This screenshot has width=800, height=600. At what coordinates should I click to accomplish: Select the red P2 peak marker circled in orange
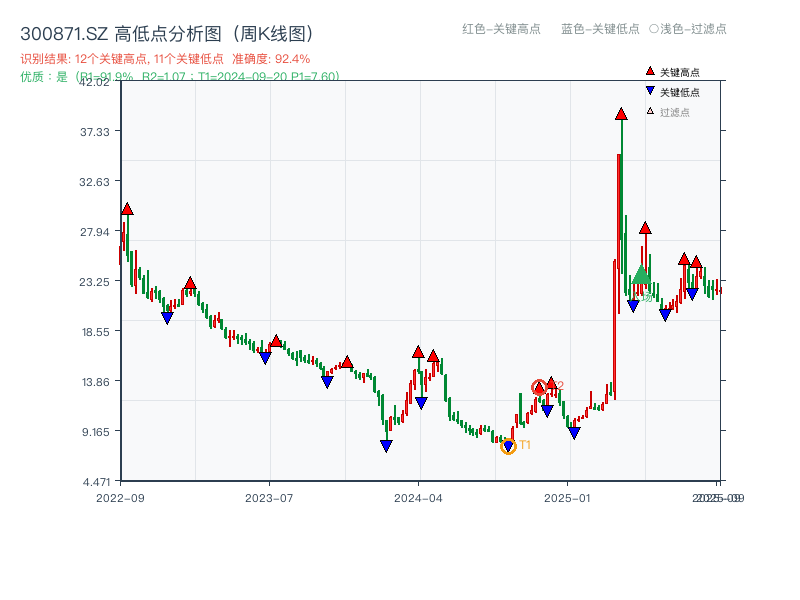(537, 385)
